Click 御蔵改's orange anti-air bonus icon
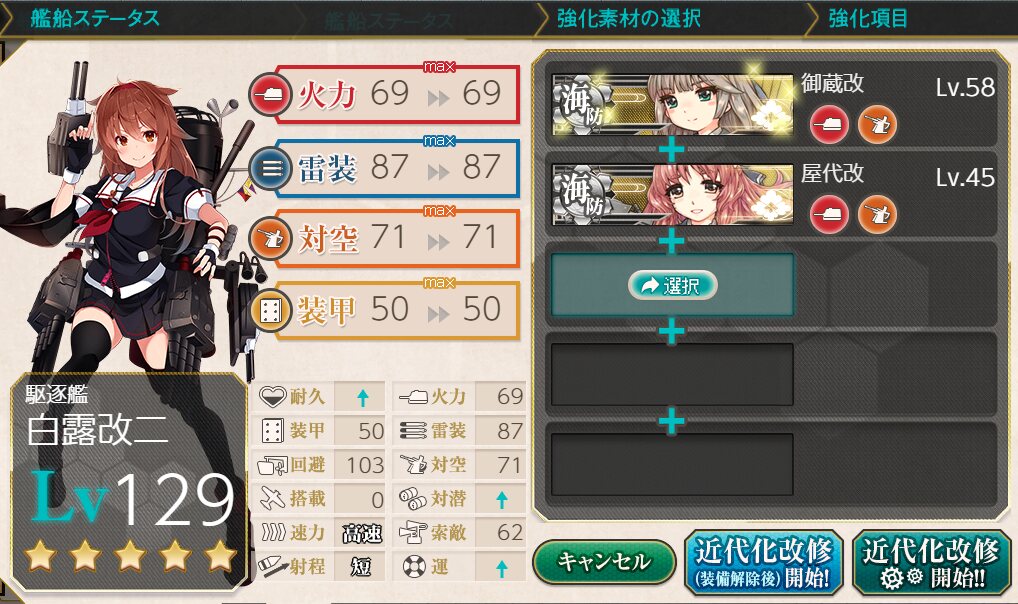This screenshot has width=1018, height=604. coord(877,125)
